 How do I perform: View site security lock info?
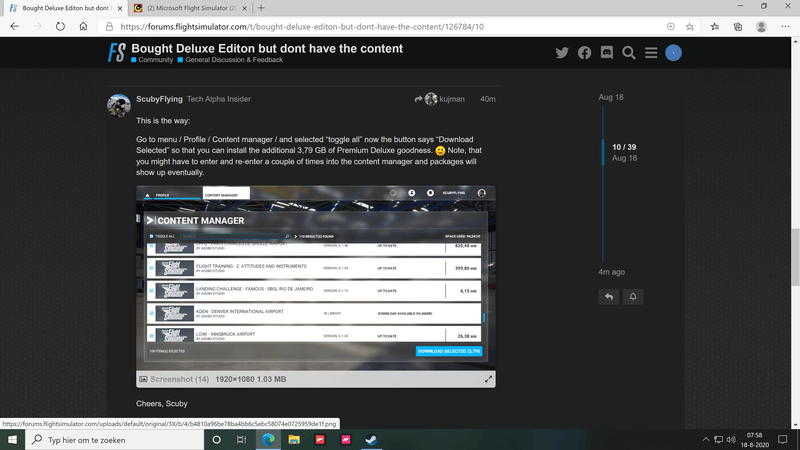pos(109,27)
